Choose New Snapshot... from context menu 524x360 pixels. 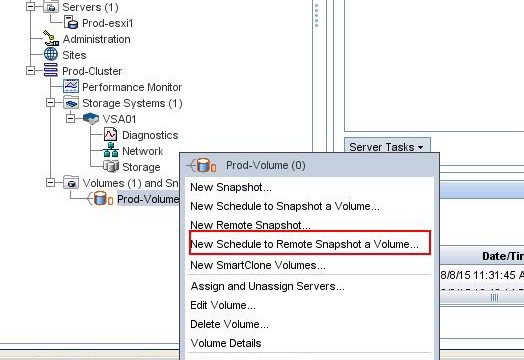coord(231,187)
